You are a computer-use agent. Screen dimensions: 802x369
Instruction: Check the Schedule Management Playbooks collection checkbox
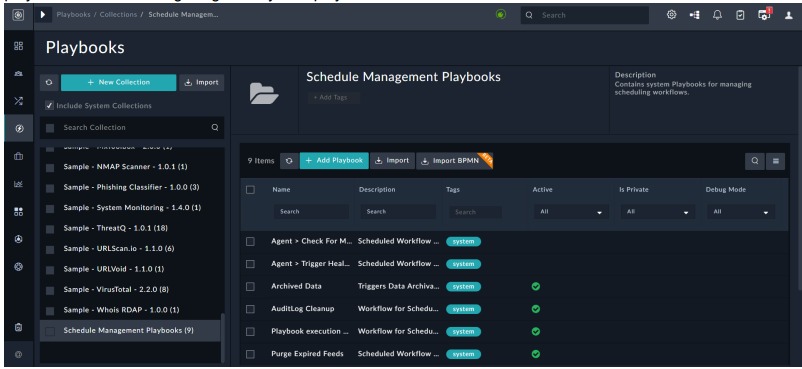pyautogui.click(x=50, y=331)
